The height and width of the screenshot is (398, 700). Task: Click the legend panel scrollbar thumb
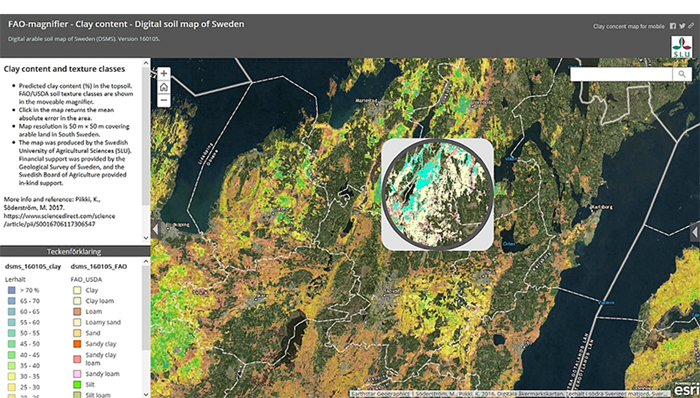[146, 308]
